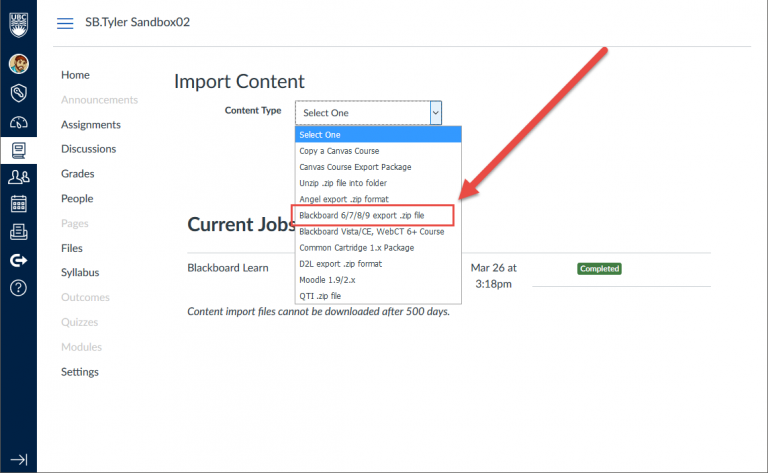The width and height of the screenshot is (768, 473).
Task: Go to the Dashboard gauge icon
Action: (x=19, y=122)
